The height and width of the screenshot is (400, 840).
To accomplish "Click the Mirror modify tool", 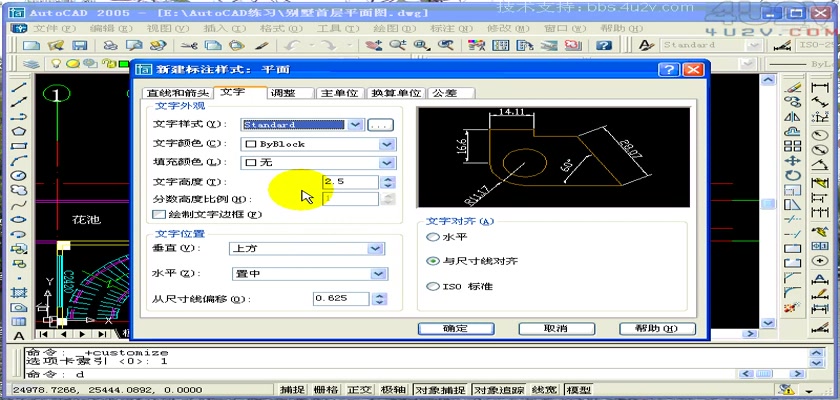I will pos(792,117).
